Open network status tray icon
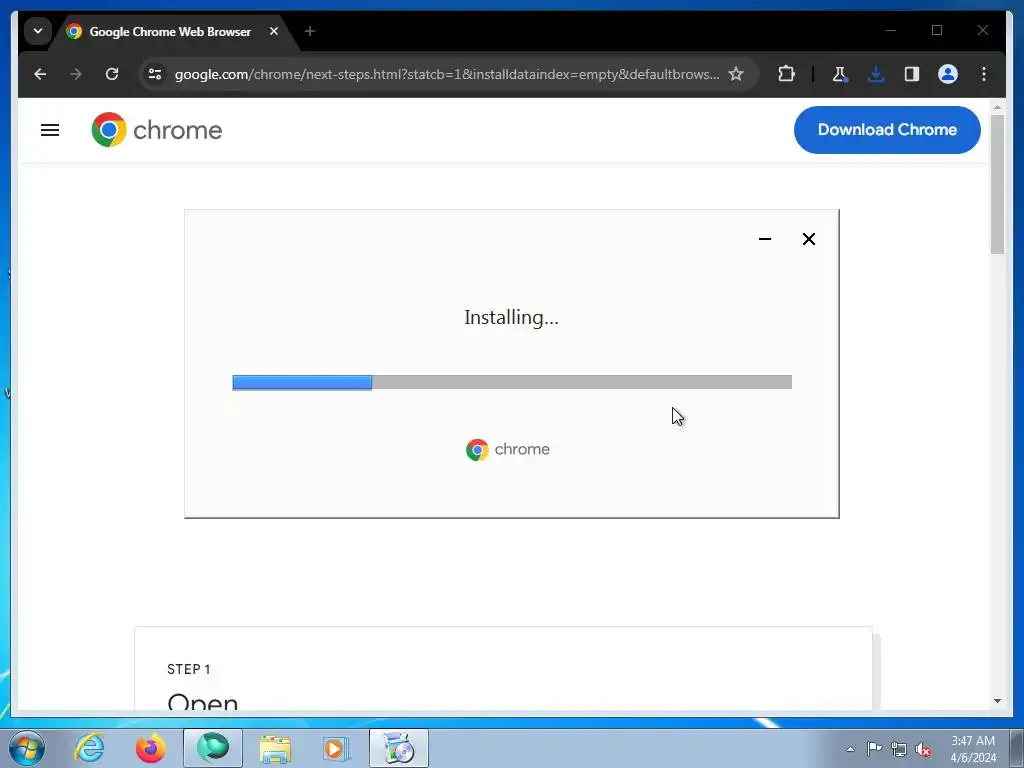 point(899,749)
